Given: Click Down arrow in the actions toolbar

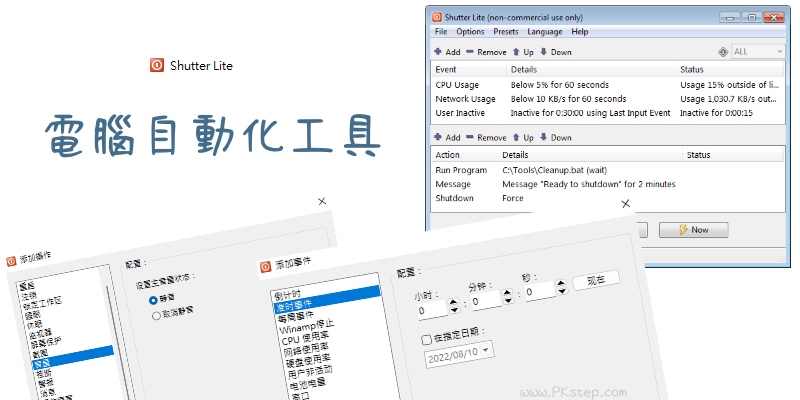Looking at the screenshot, I should click(556, 137).
